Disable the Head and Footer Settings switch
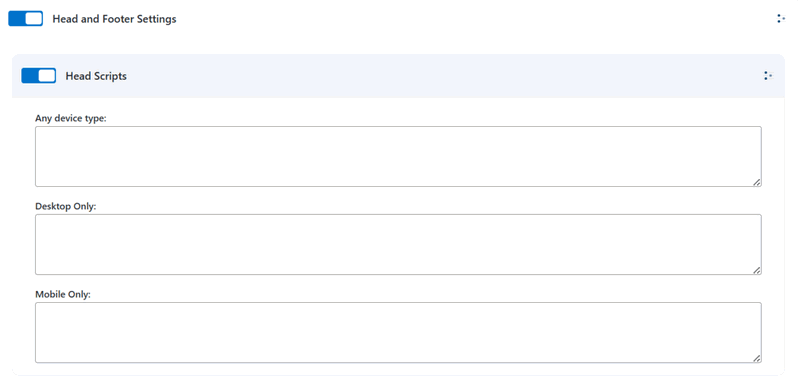The width and height of the screenshot is (798, 382). (x=25, y=19)
